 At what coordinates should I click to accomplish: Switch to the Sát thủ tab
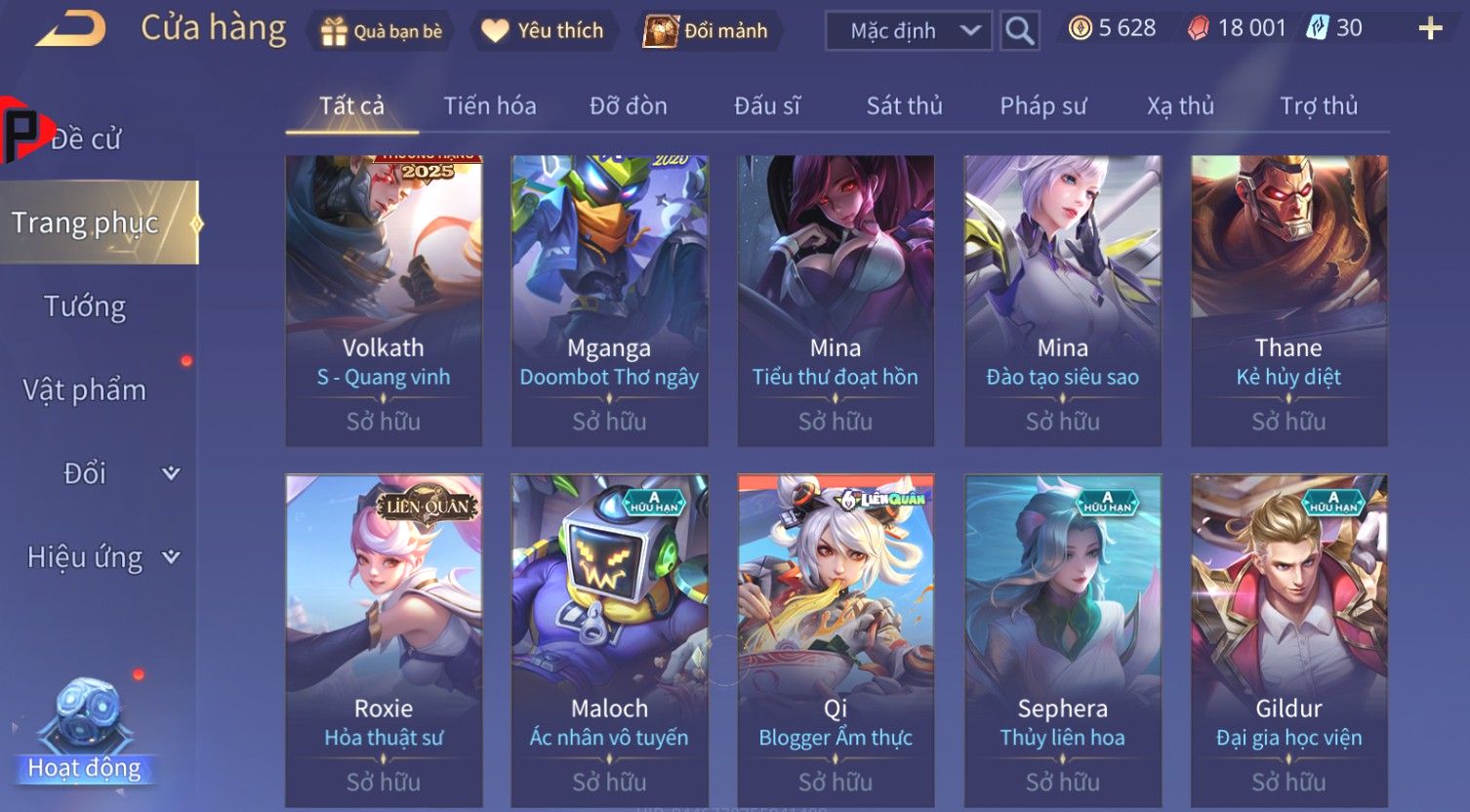(x=905, y=105)
